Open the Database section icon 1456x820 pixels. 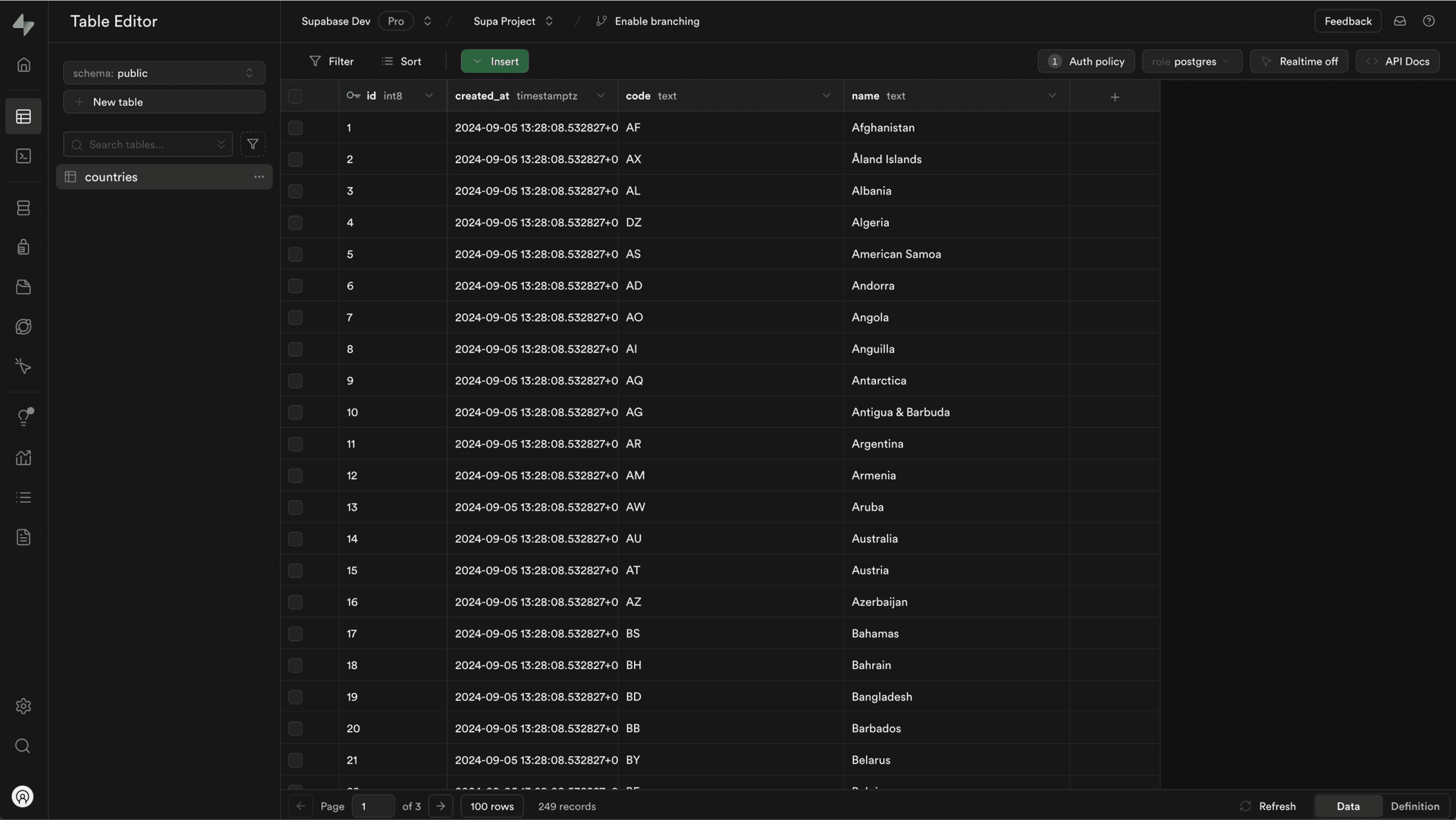(24, 208)
